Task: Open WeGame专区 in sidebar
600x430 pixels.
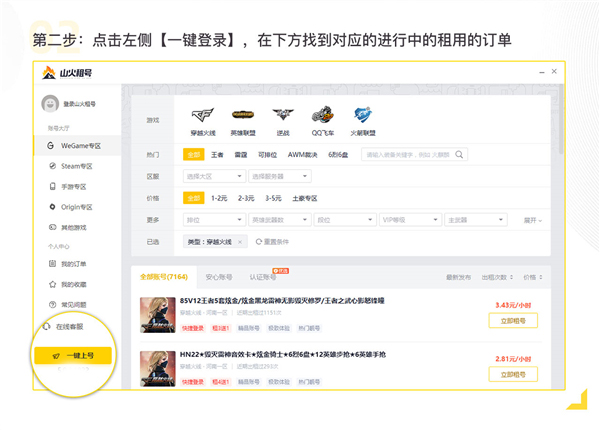Action: point(77,146)
